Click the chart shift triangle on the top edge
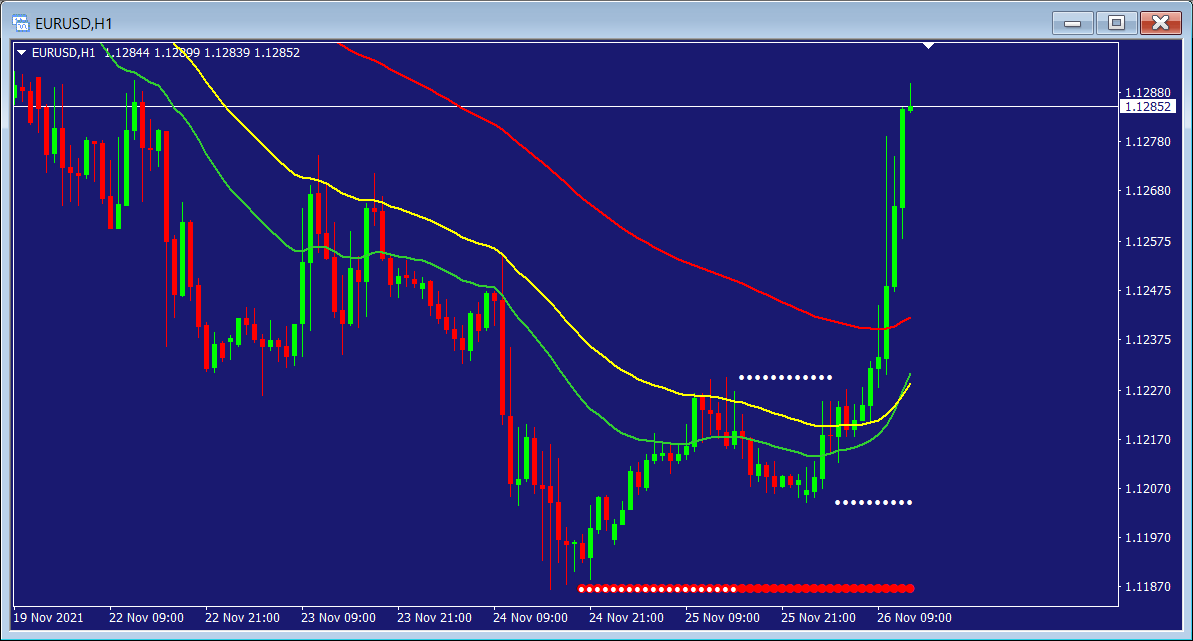 click(929, 46)
